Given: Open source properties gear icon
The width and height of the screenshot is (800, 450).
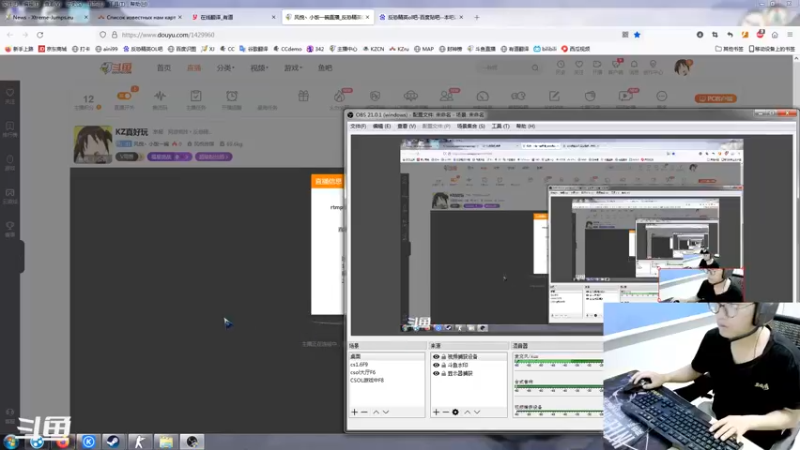Looking at the screenshot, I should click(456, 412).
